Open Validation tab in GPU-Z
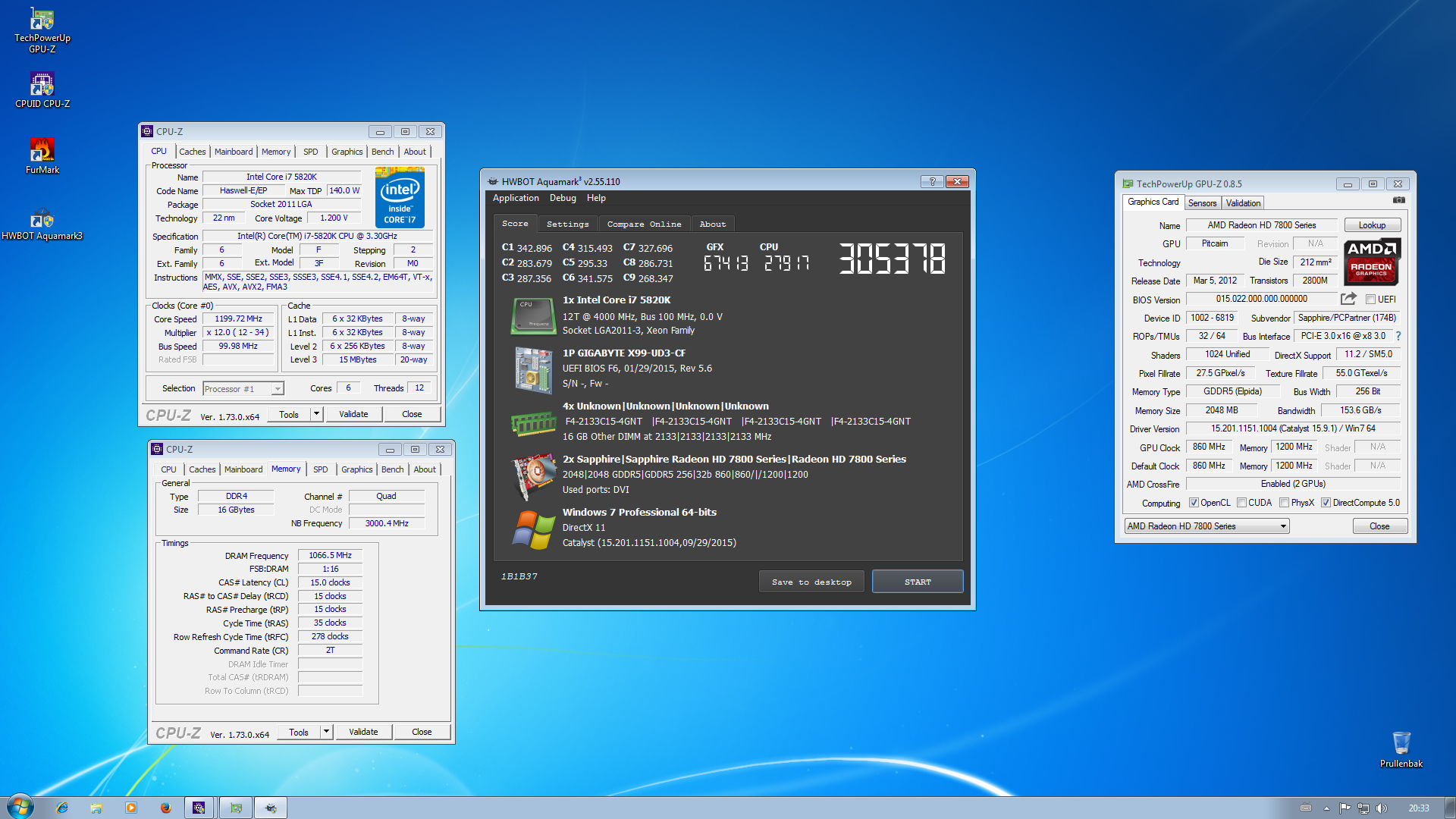 click(1243, 203)
